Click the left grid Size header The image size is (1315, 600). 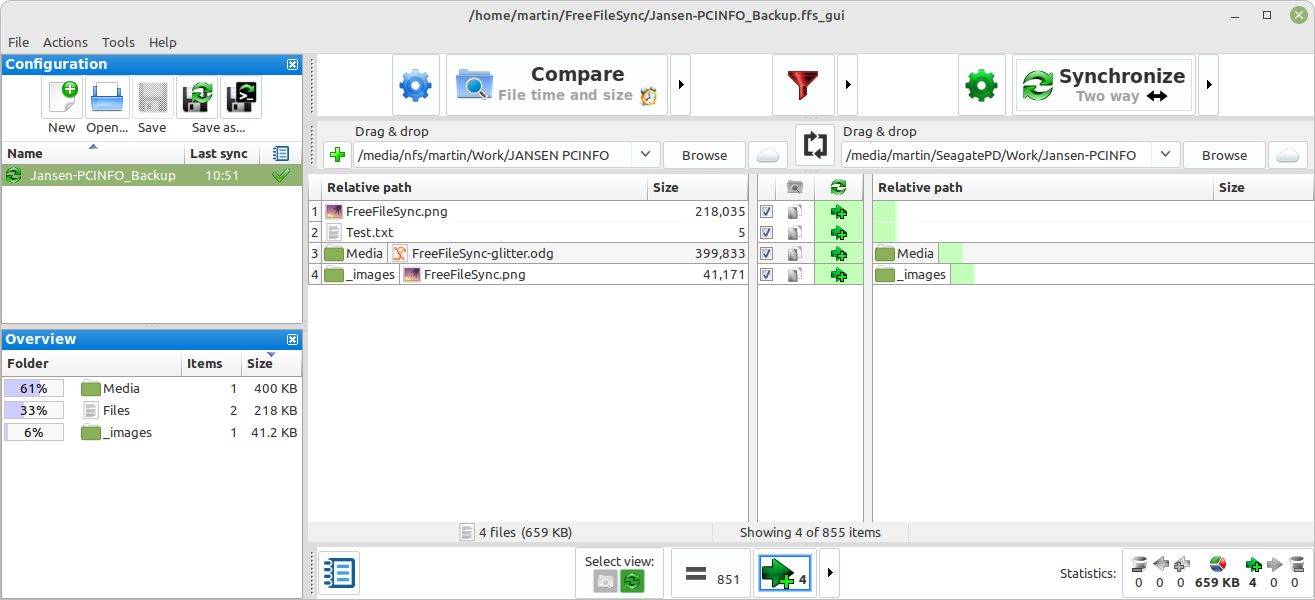coord(698,187)
